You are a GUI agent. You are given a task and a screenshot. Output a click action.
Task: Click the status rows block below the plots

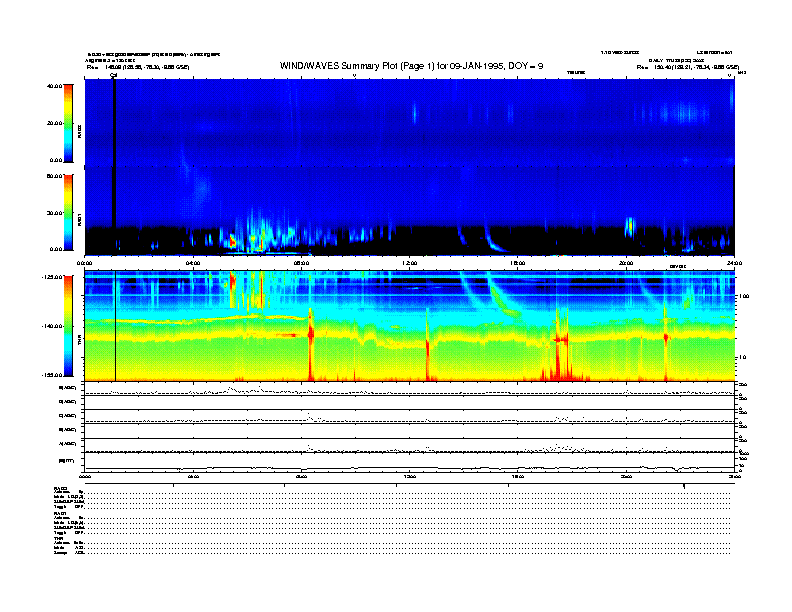[x=392, y=521]
